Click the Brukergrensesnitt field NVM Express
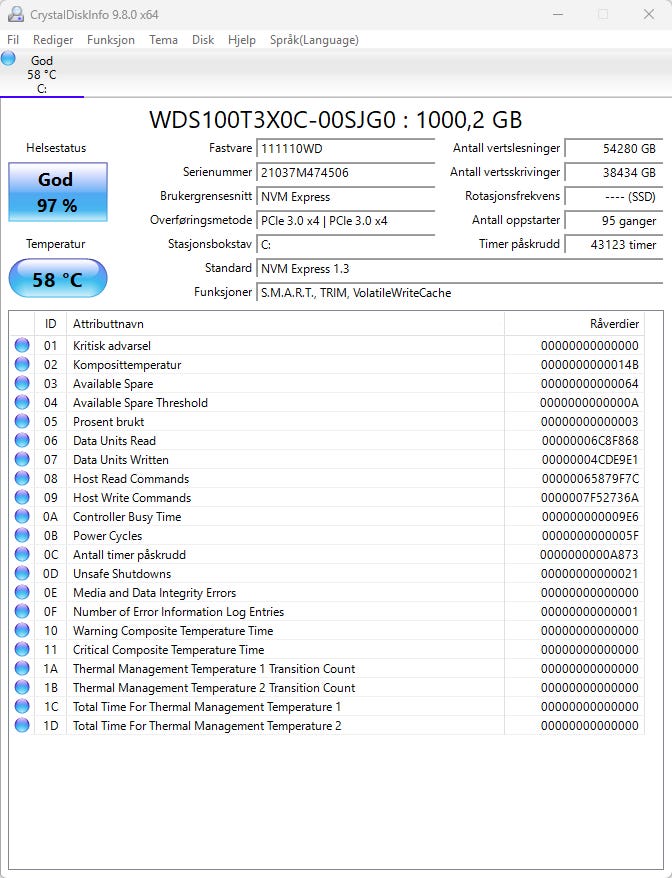Image resolution: width=672 pixels, height=878 pixels. coord(346,197)
